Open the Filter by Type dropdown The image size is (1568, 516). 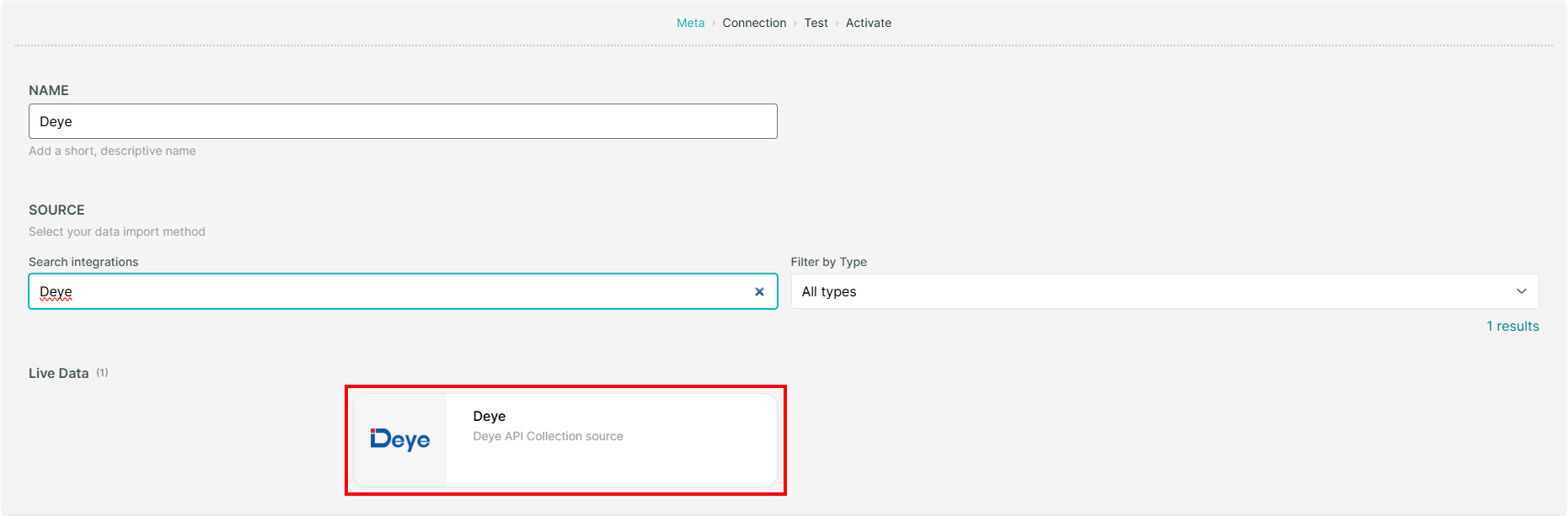1164,291
